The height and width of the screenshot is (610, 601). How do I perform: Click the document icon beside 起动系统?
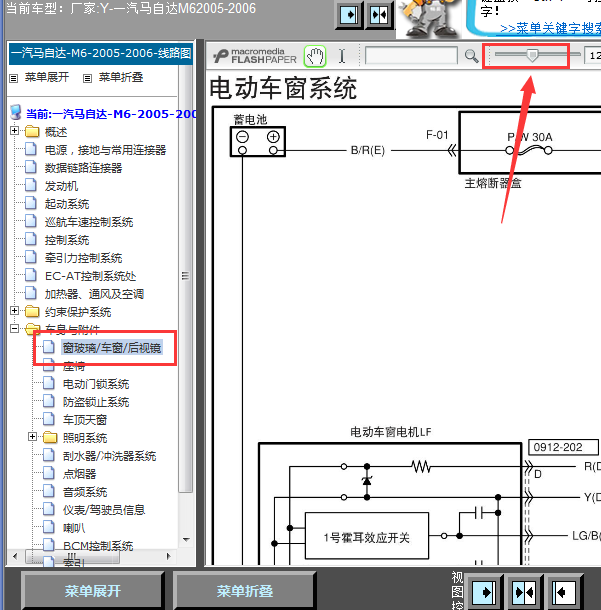coord(30,203)
